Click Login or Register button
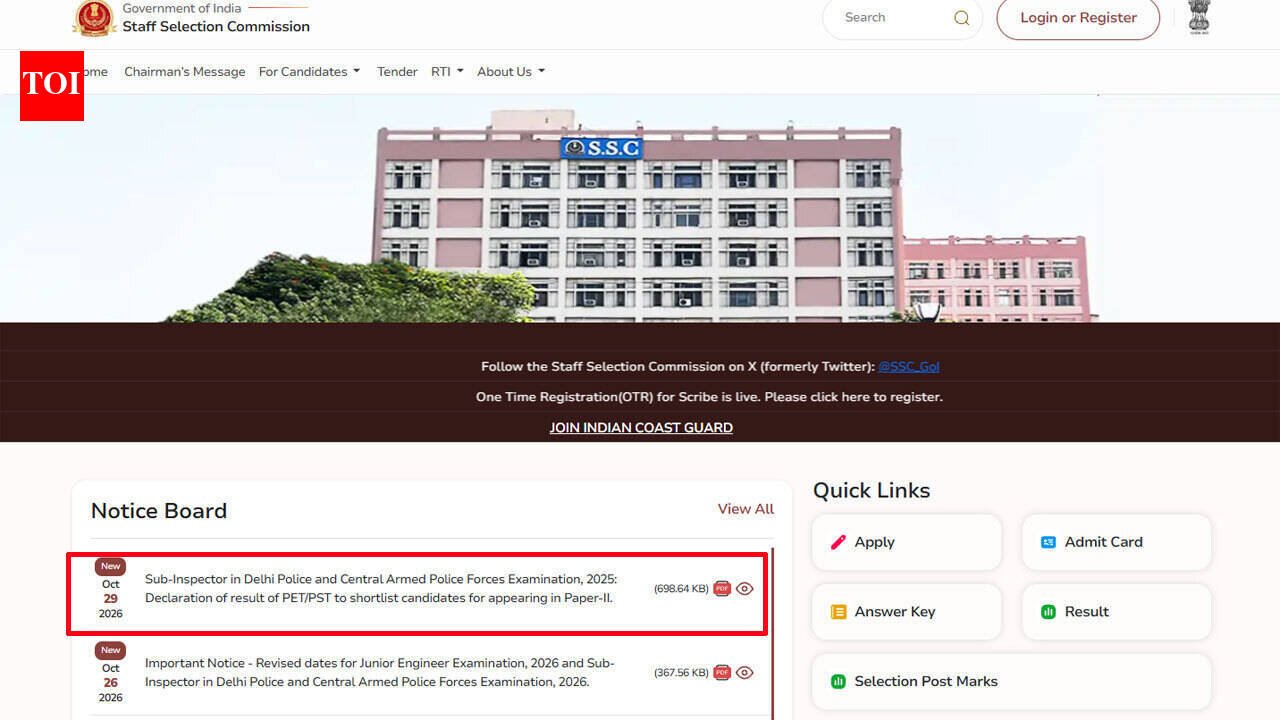 click(1078, 18)
